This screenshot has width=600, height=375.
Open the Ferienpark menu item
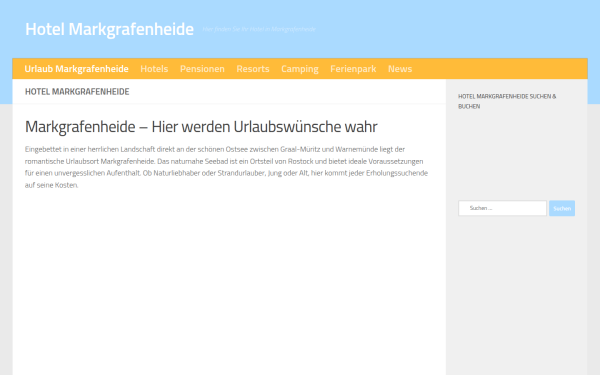[x=353, y=69]
